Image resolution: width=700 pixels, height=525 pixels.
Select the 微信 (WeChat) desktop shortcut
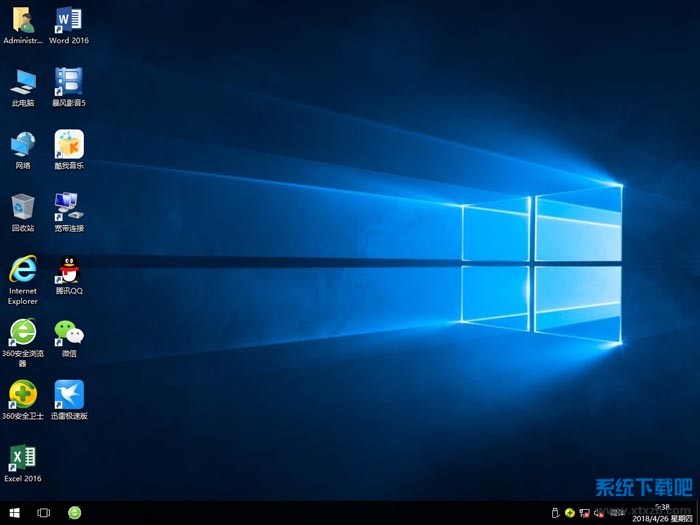point(68,332)
